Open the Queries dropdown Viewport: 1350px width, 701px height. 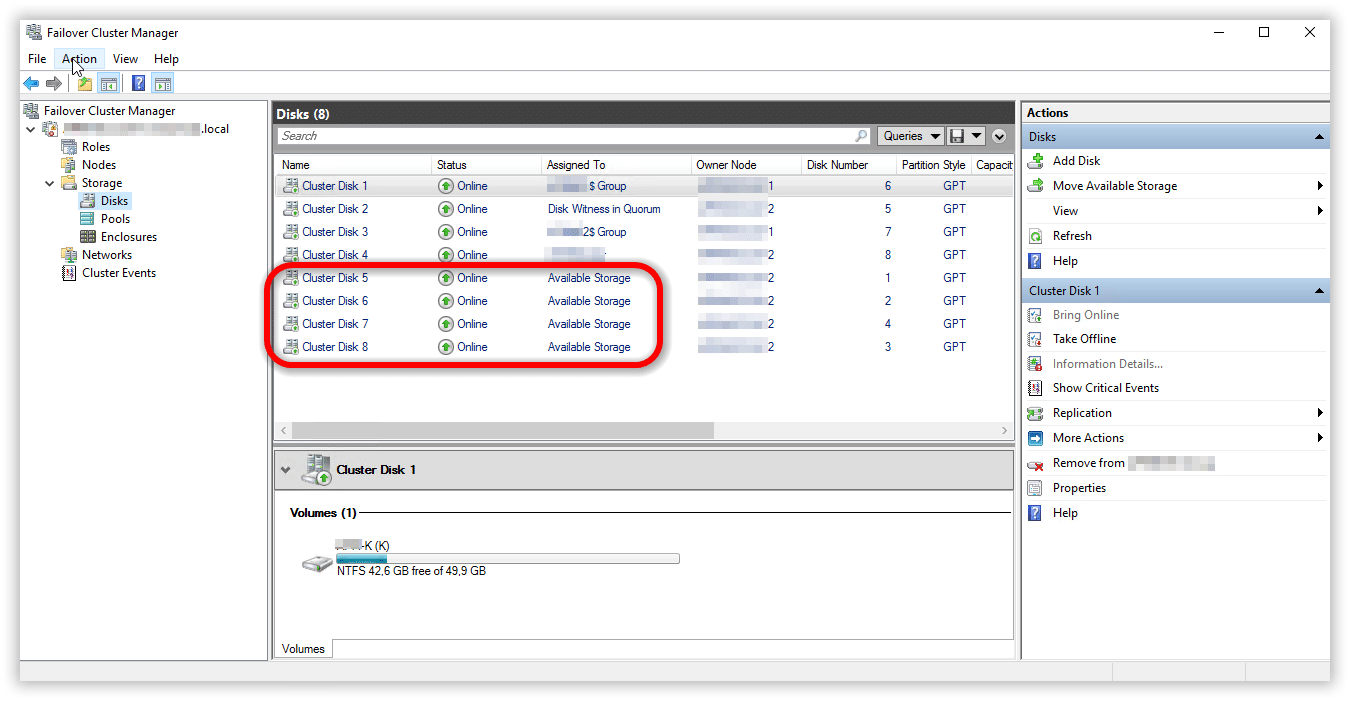[912, 136]
